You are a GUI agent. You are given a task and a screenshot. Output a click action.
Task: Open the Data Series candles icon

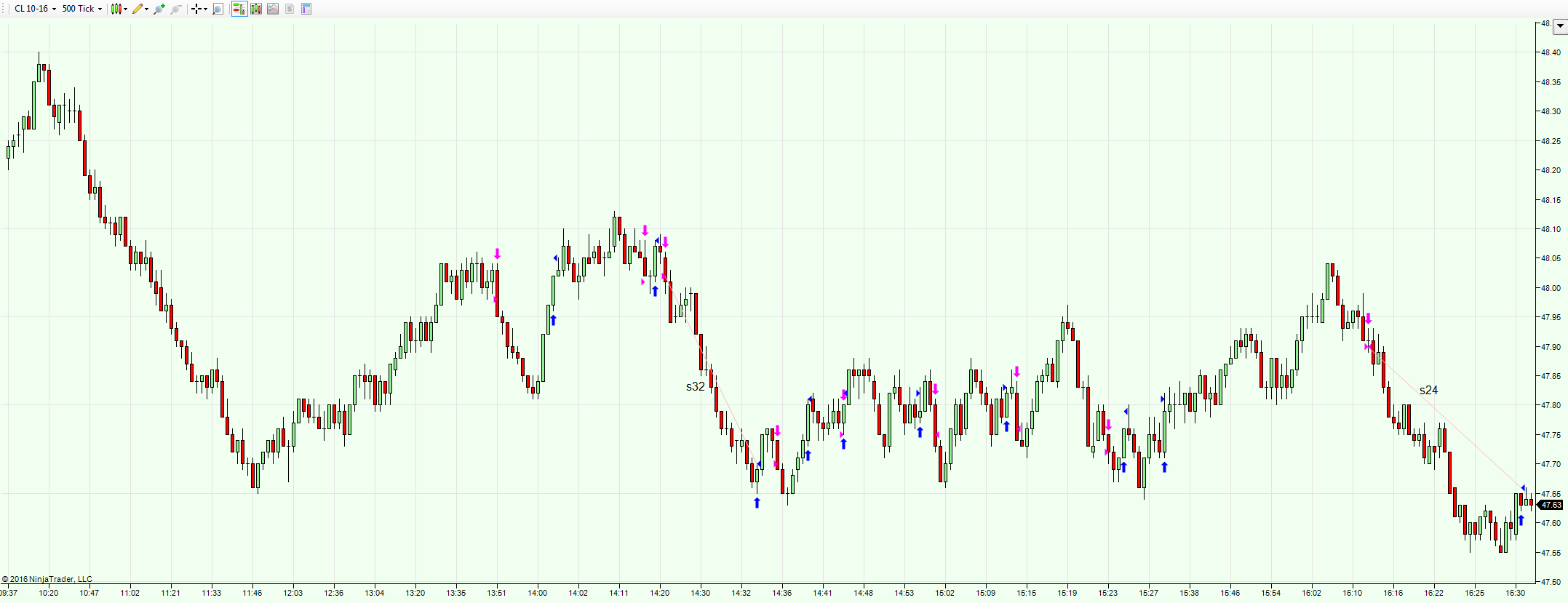[x=256, y=9]
